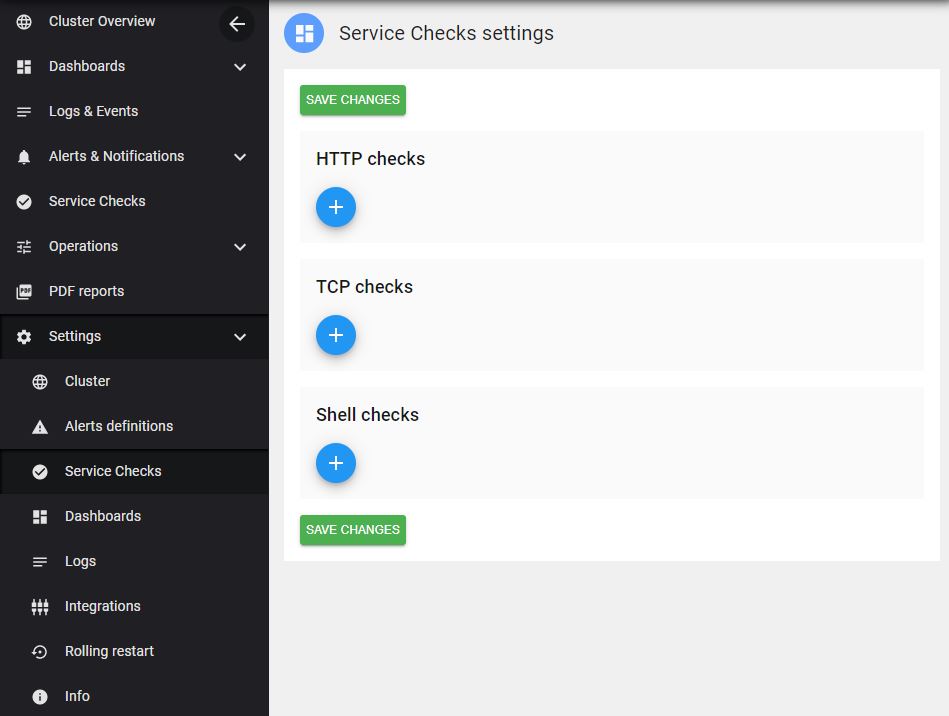Click the back arrow to collapse sidebar

click(237, 24)
